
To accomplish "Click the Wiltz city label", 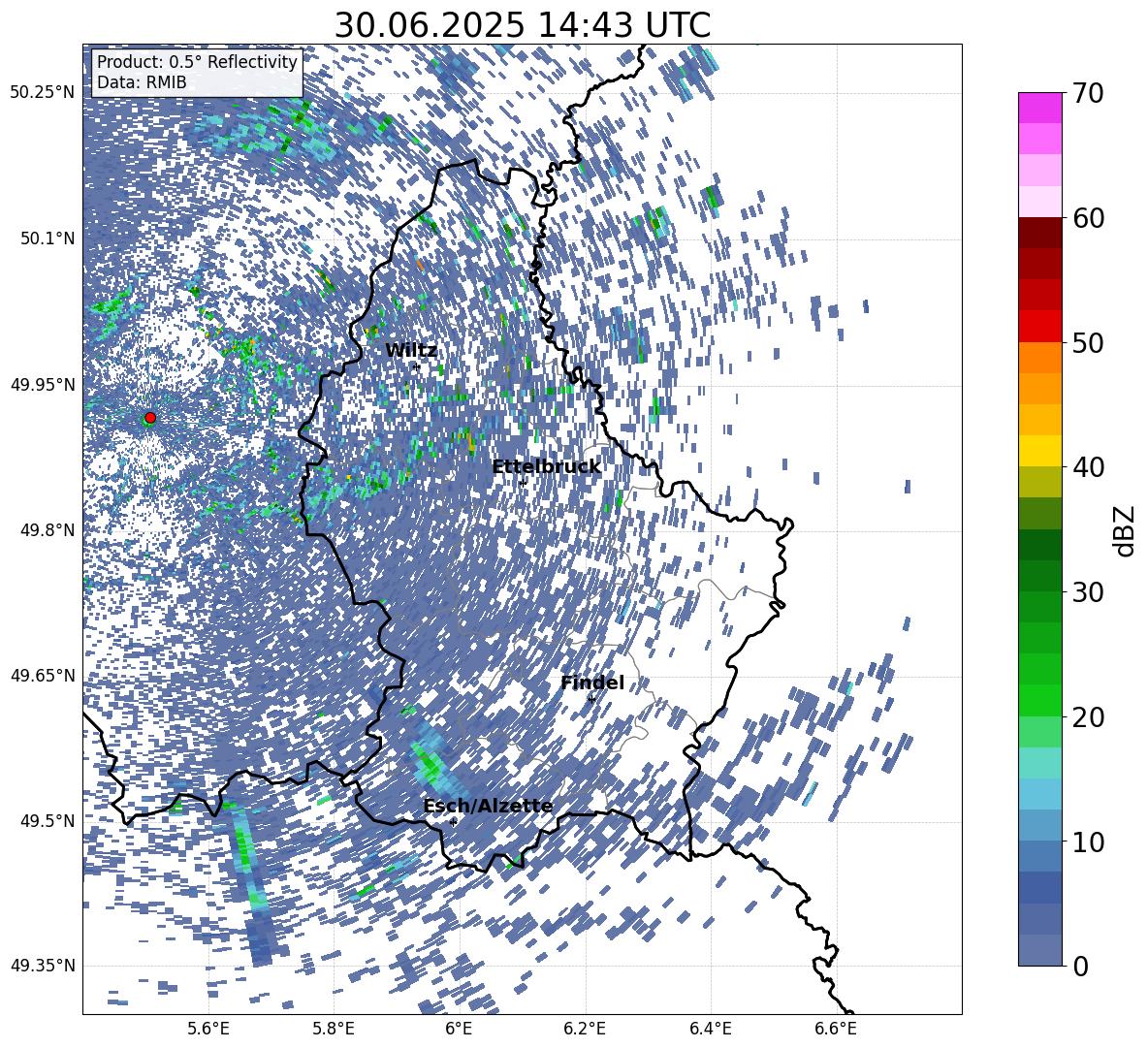I will click(411, 351).
